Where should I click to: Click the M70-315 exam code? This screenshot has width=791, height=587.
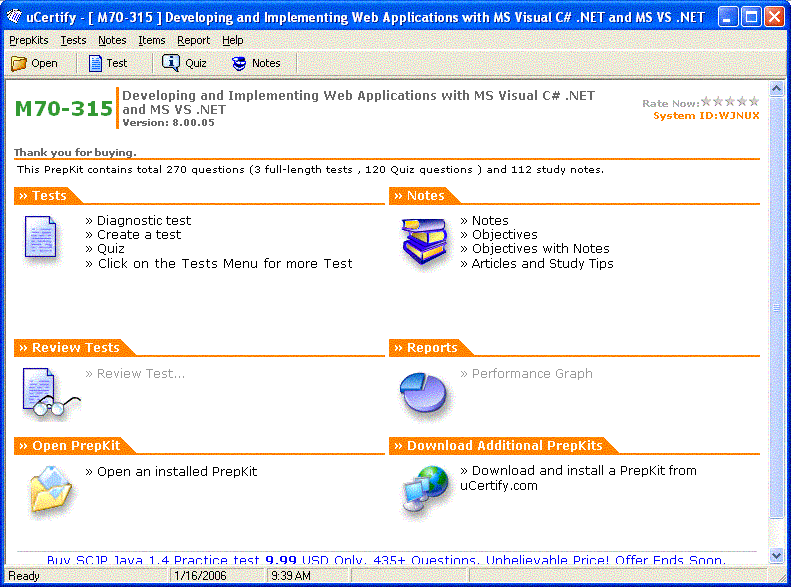click(x=64, y=108)
